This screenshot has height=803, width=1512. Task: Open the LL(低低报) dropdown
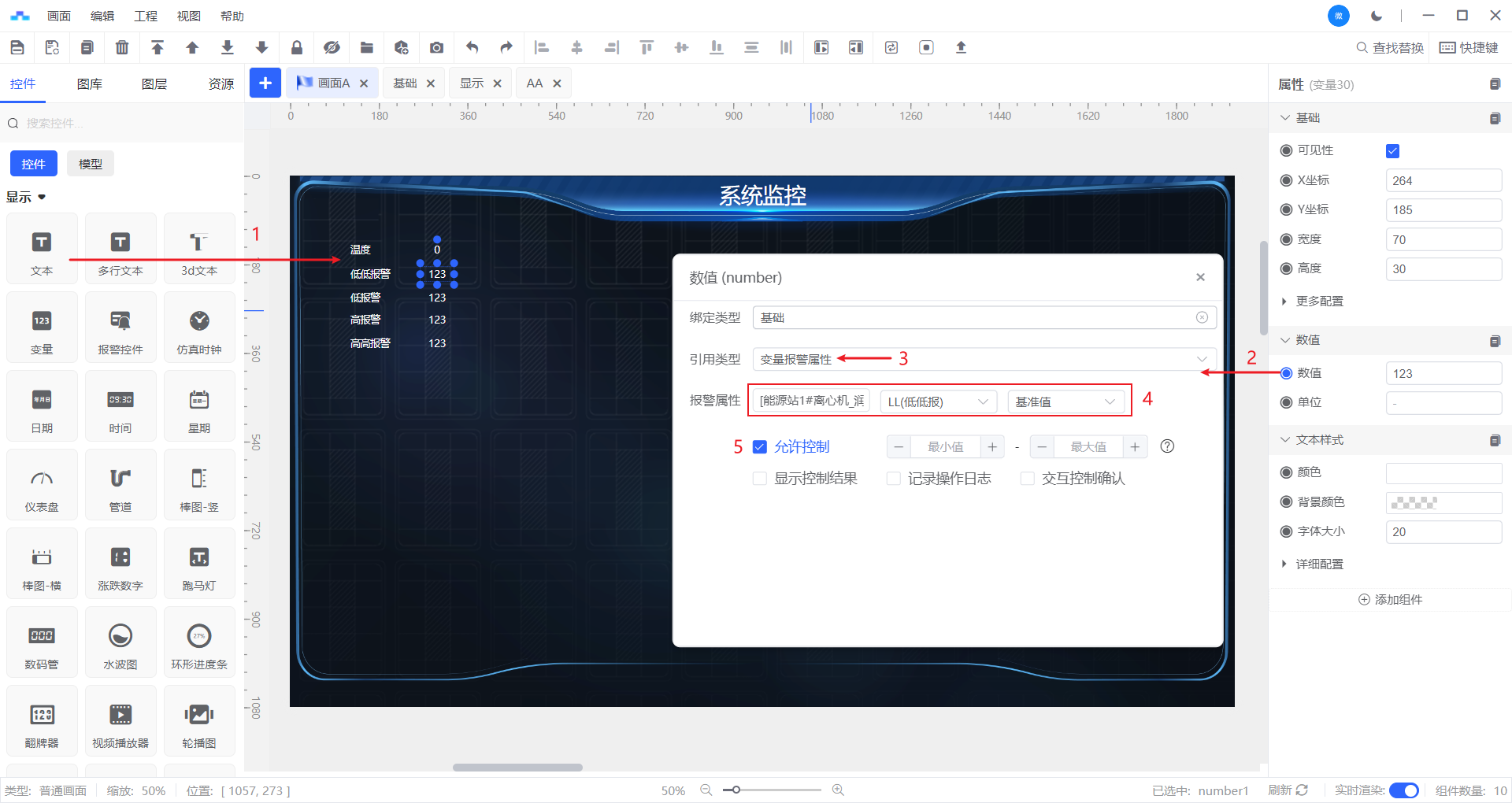(x=938, y=401)
